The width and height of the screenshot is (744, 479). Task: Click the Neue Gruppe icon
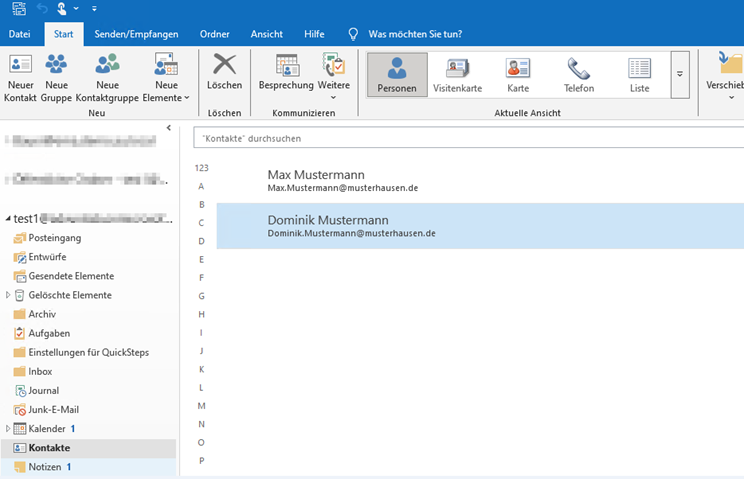[x=56, y=64]
